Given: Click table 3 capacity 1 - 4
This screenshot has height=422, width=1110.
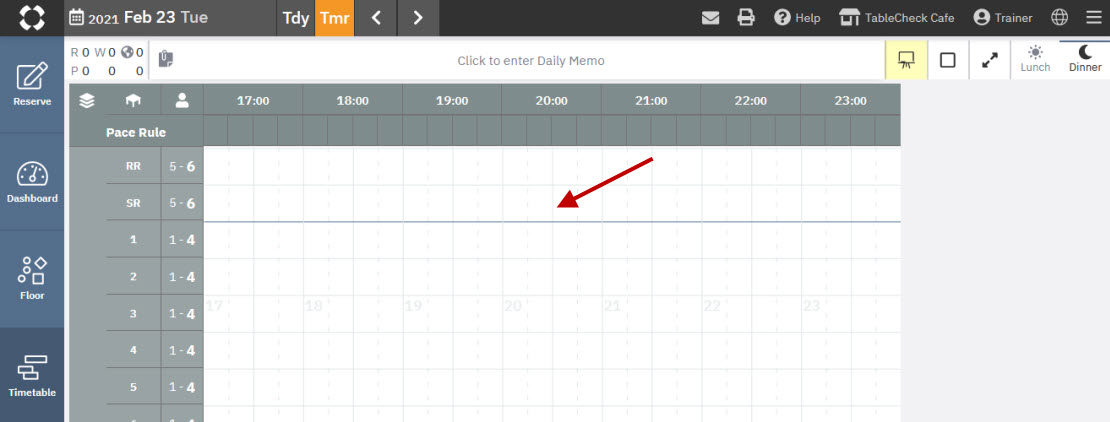Looking at the screenshot, I should (x=182, y=314).
